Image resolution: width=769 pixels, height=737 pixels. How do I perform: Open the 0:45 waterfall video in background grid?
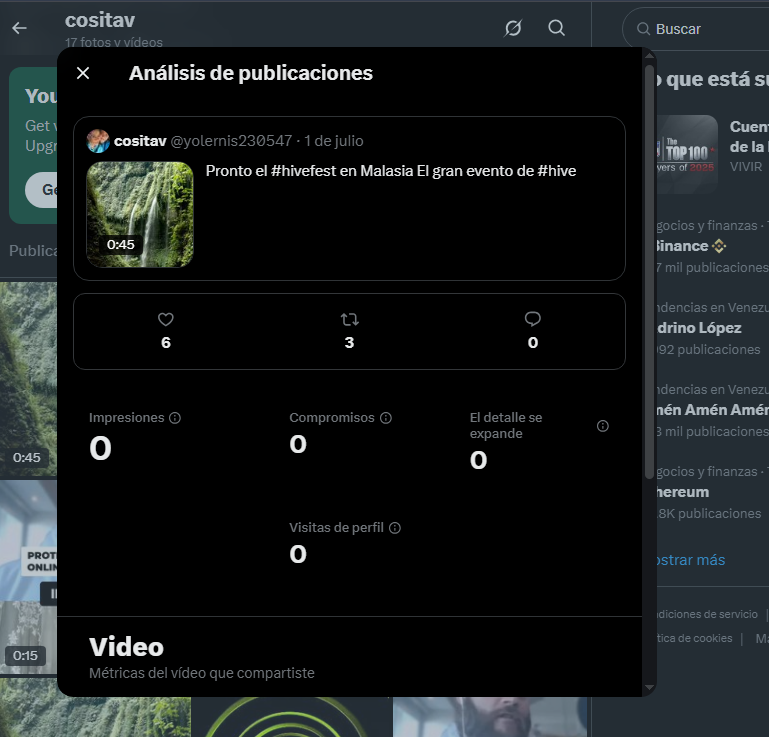coord(28,379)
